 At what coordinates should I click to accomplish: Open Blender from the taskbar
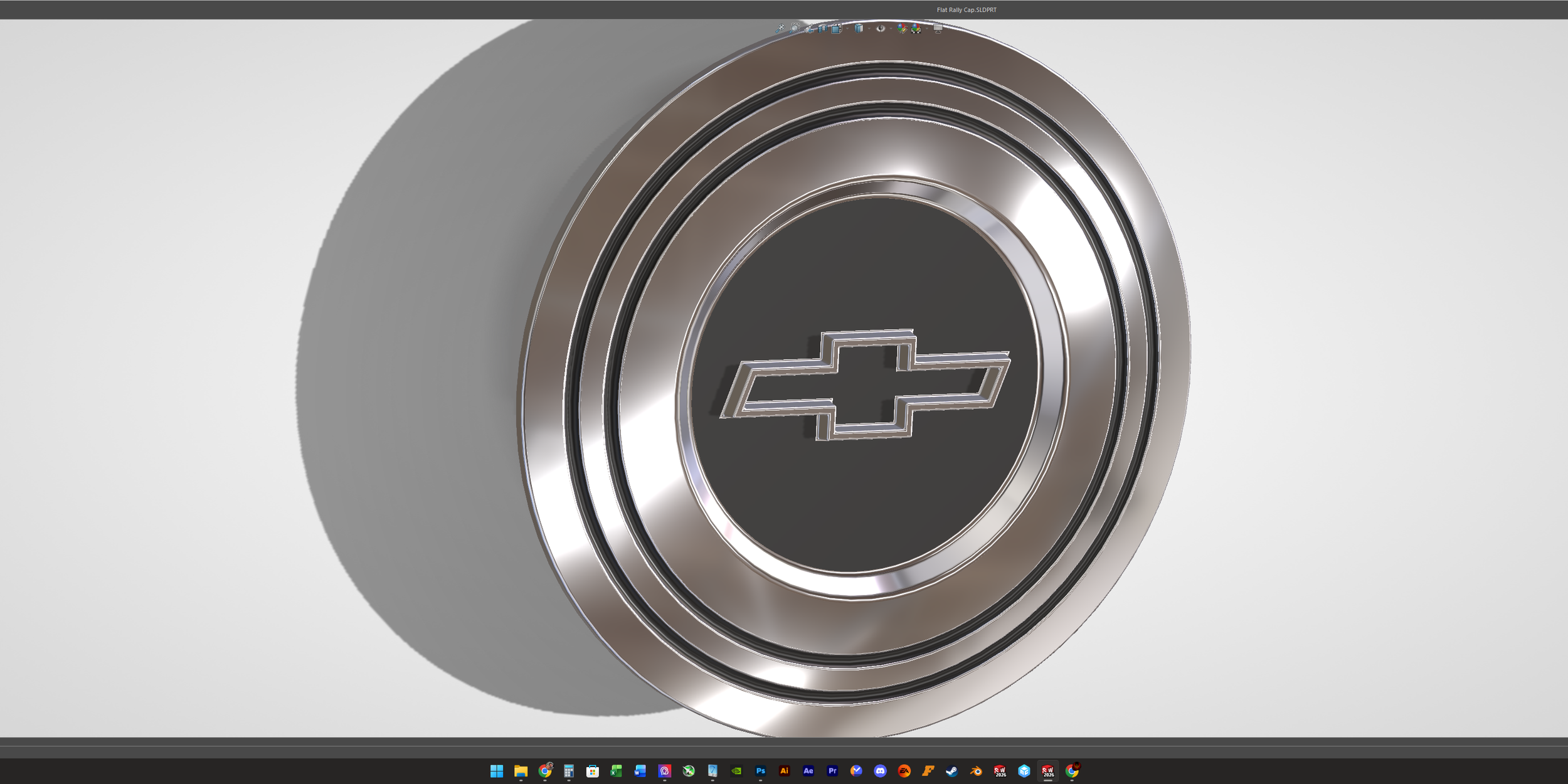[976, 771]
